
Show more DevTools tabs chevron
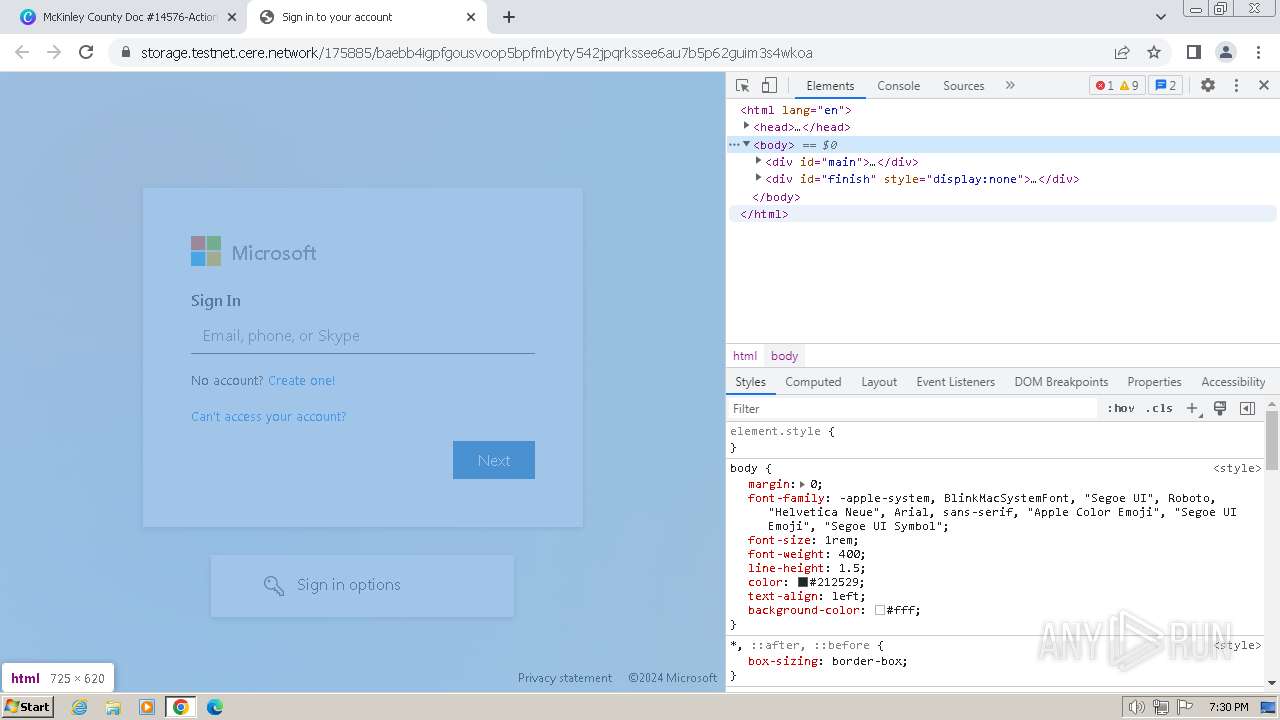coord(1010,86)
